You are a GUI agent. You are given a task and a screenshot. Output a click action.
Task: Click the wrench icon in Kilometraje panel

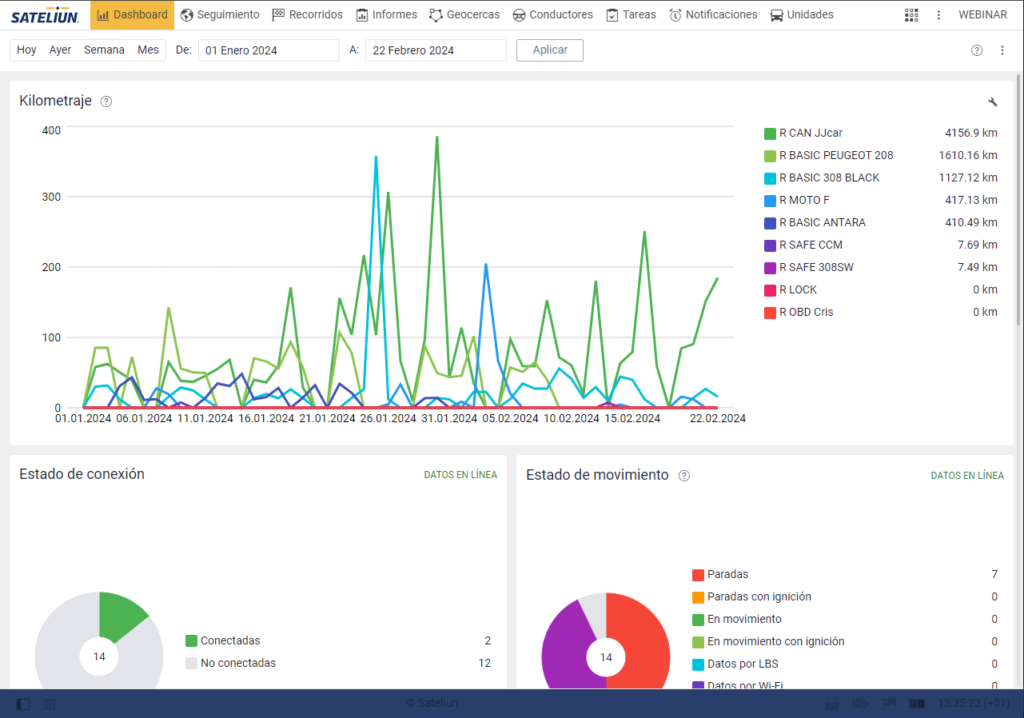tap(992, 102)
